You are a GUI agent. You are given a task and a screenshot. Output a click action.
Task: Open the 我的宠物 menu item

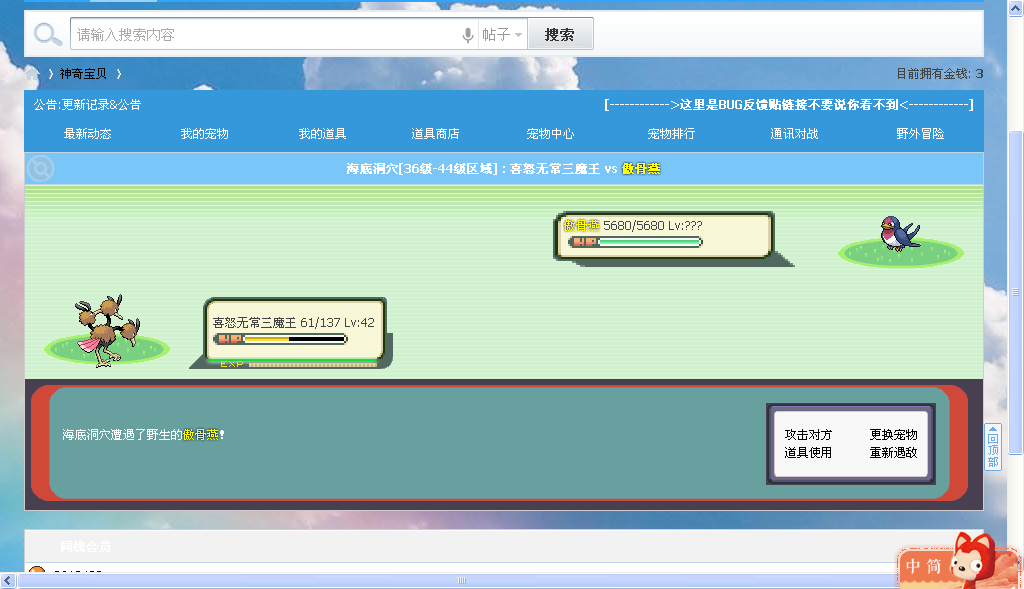pos(204,134)
